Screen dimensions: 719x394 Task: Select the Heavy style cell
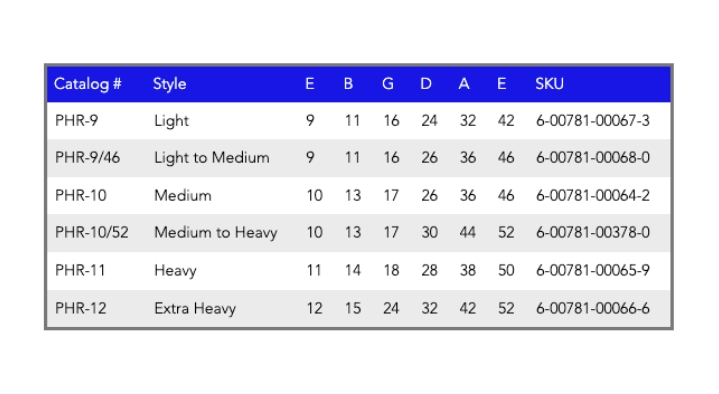tap(175, 270)
